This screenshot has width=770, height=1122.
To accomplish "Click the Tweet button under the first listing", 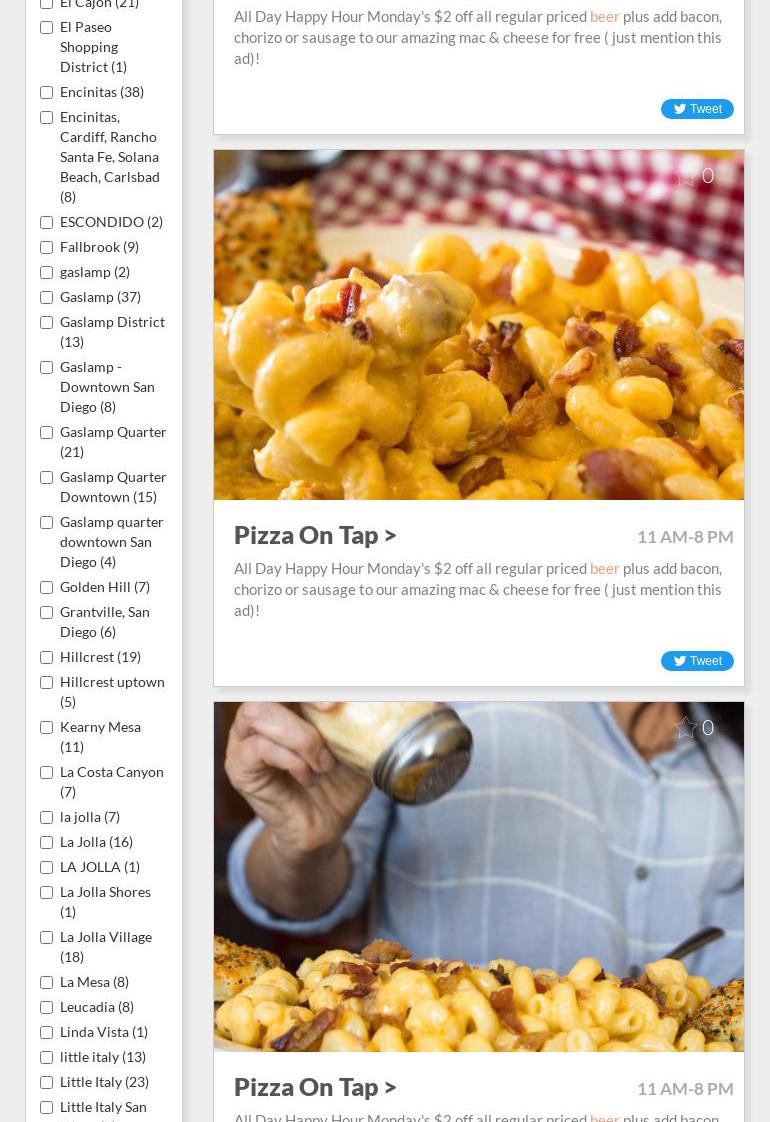I will click(x=697, y=109).
